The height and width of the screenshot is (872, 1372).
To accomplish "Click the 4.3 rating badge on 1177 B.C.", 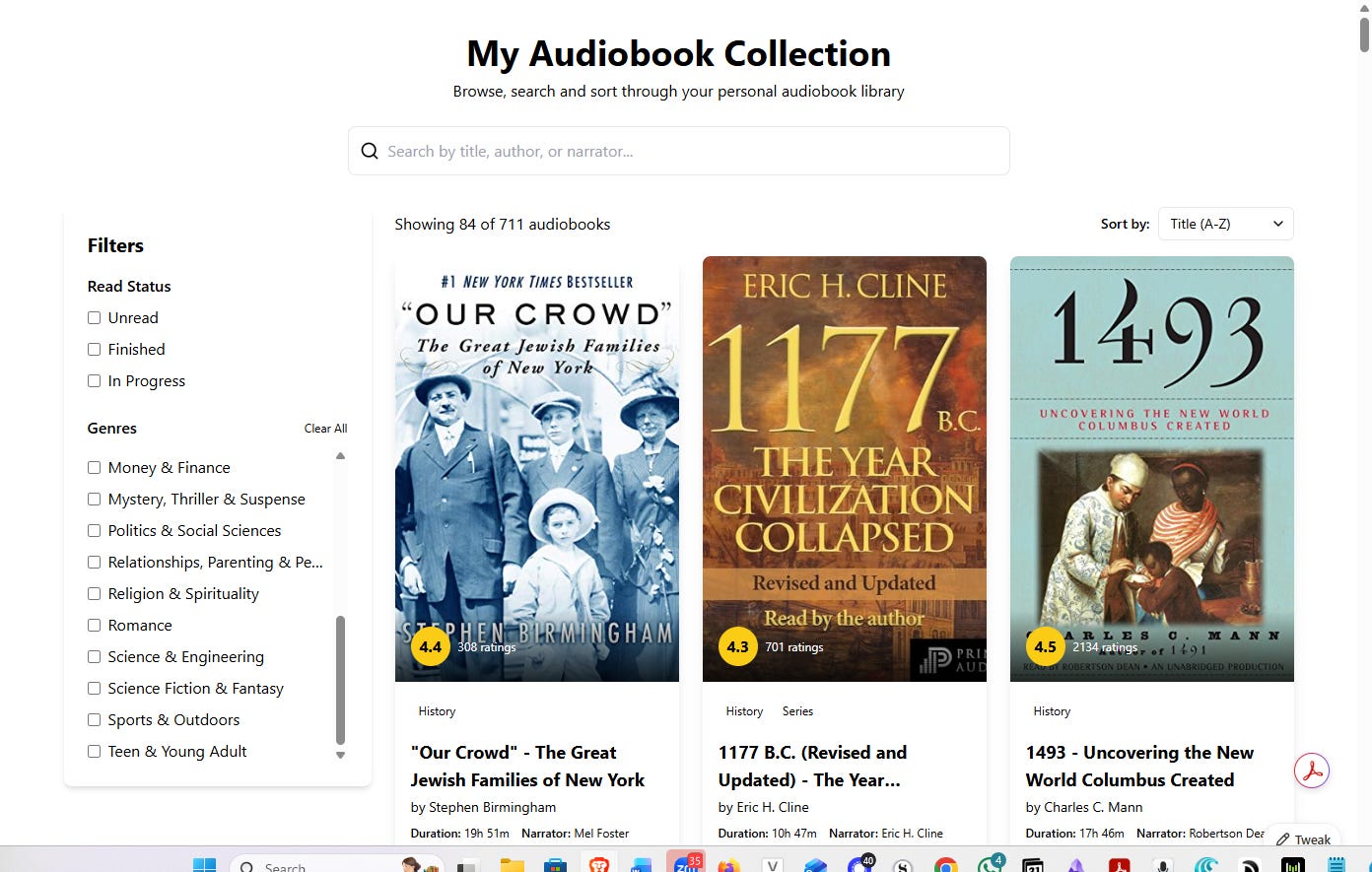I will [738, 647].
